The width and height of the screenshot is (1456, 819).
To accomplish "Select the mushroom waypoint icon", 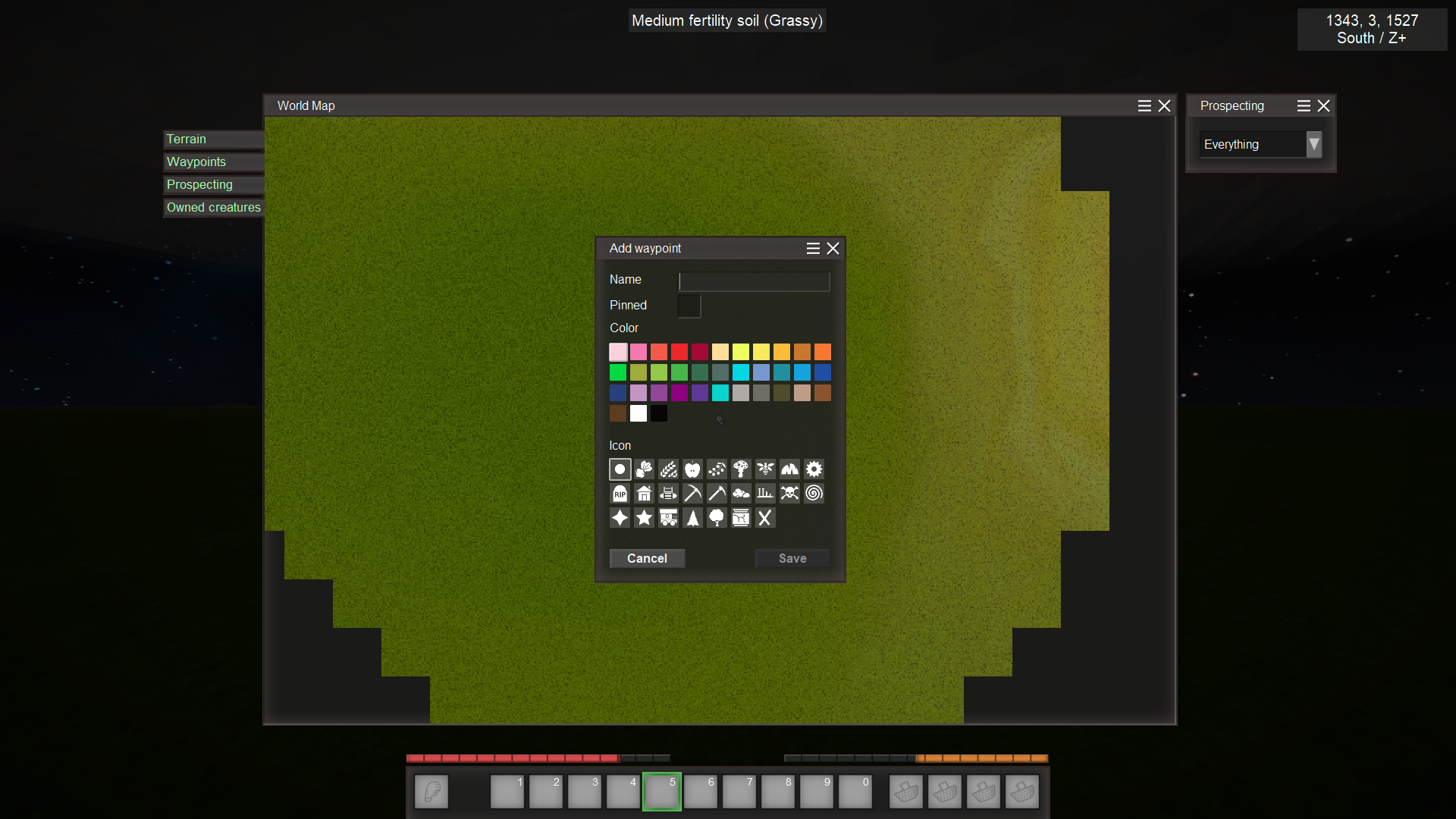I will click(x=741, y=469).
